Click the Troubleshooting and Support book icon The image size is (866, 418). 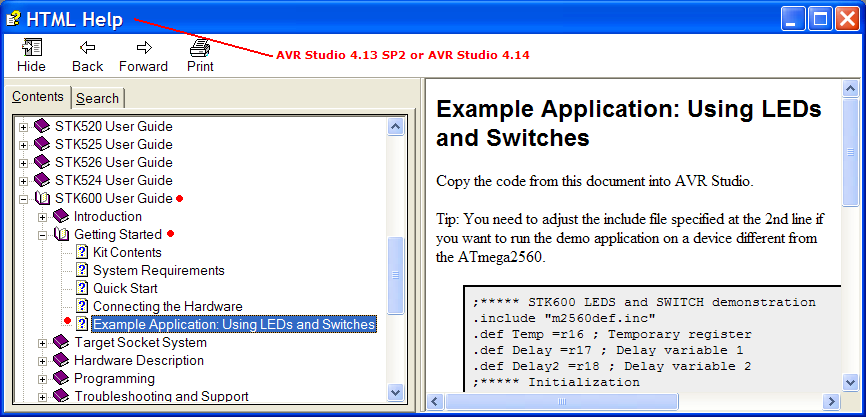(x=61, y=396)
